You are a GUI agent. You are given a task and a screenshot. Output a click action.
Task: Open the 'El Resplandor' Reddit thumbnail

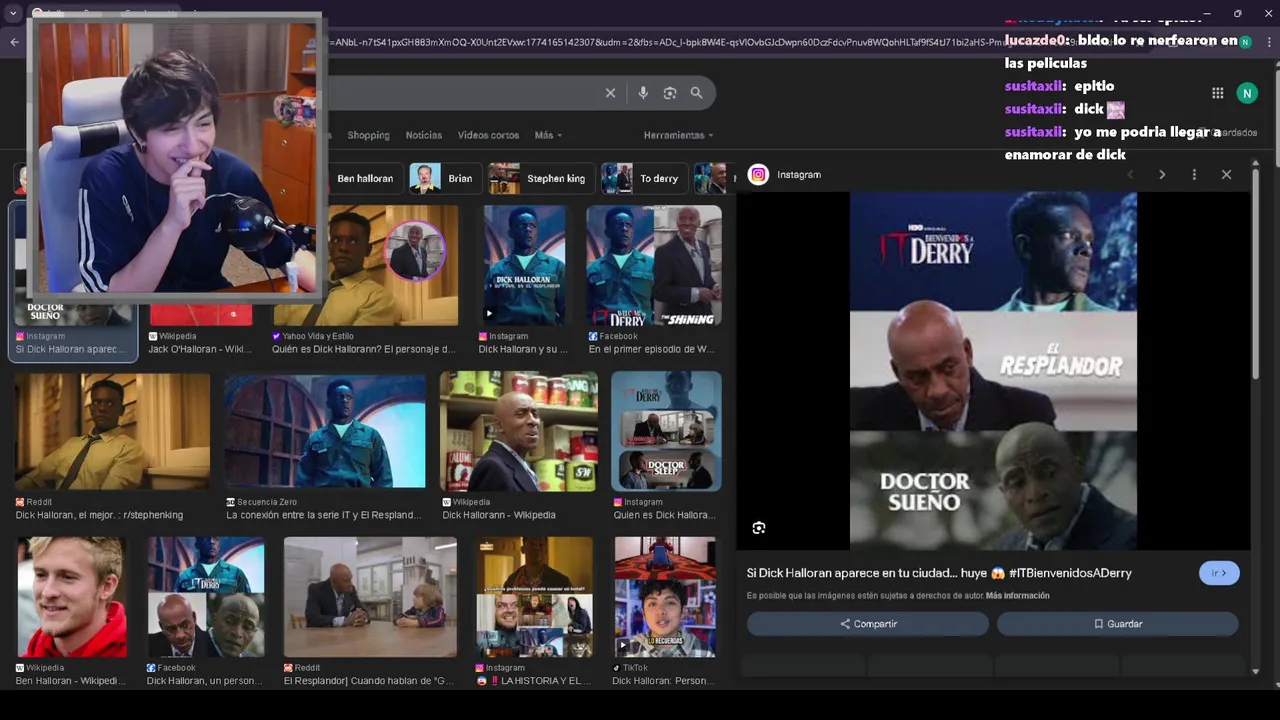[x=370, y=597]
